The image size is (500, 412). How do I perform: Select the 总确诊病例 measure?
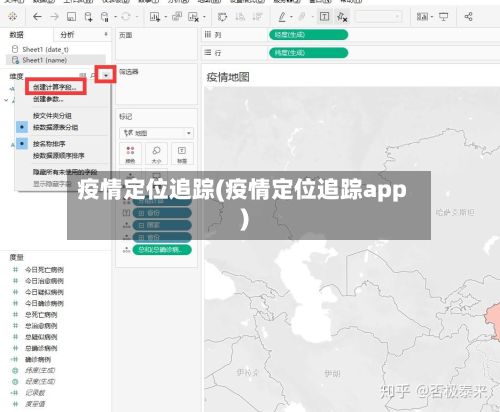point(41,348)
